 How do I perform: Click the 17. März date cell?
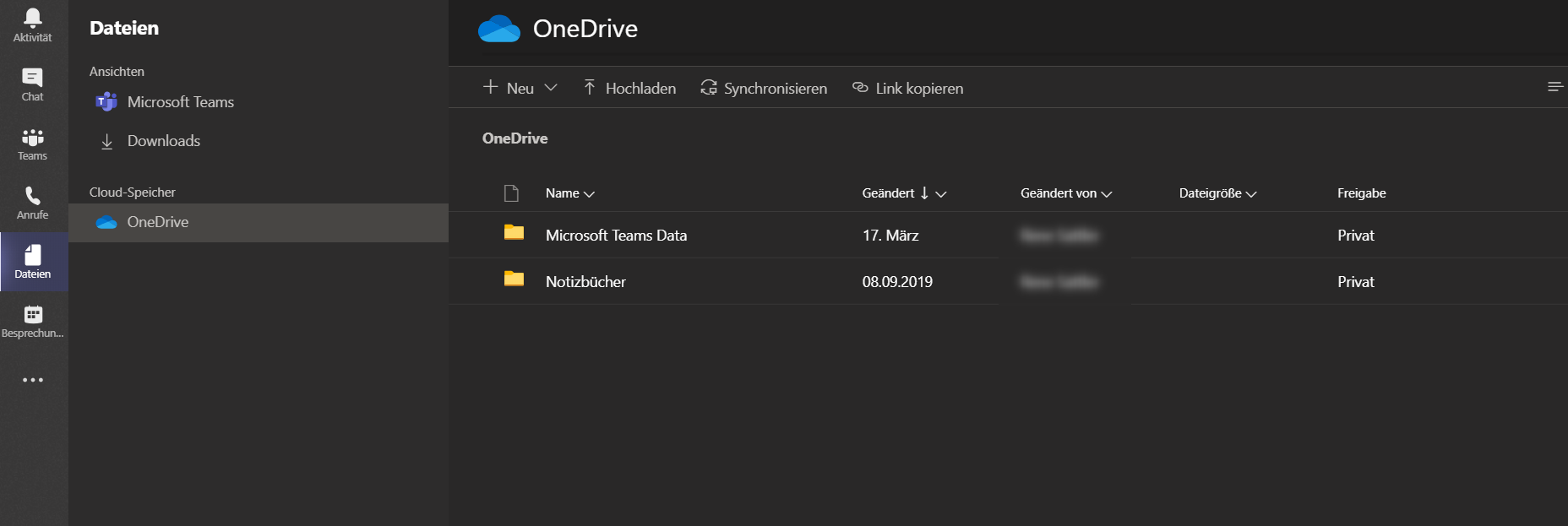[890, 236]
